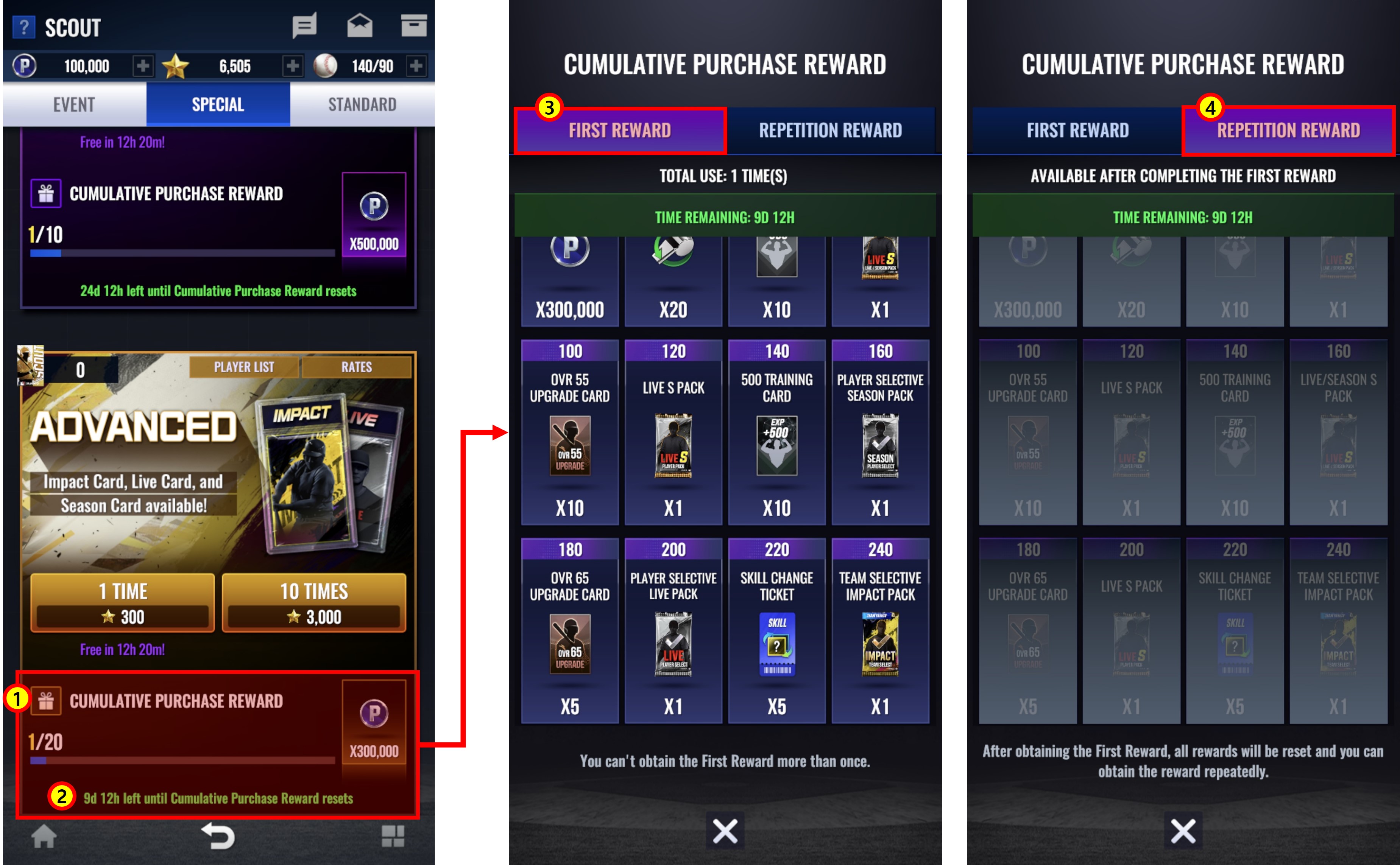
Task: Open the chat message icon
Action: coord(304,26)
